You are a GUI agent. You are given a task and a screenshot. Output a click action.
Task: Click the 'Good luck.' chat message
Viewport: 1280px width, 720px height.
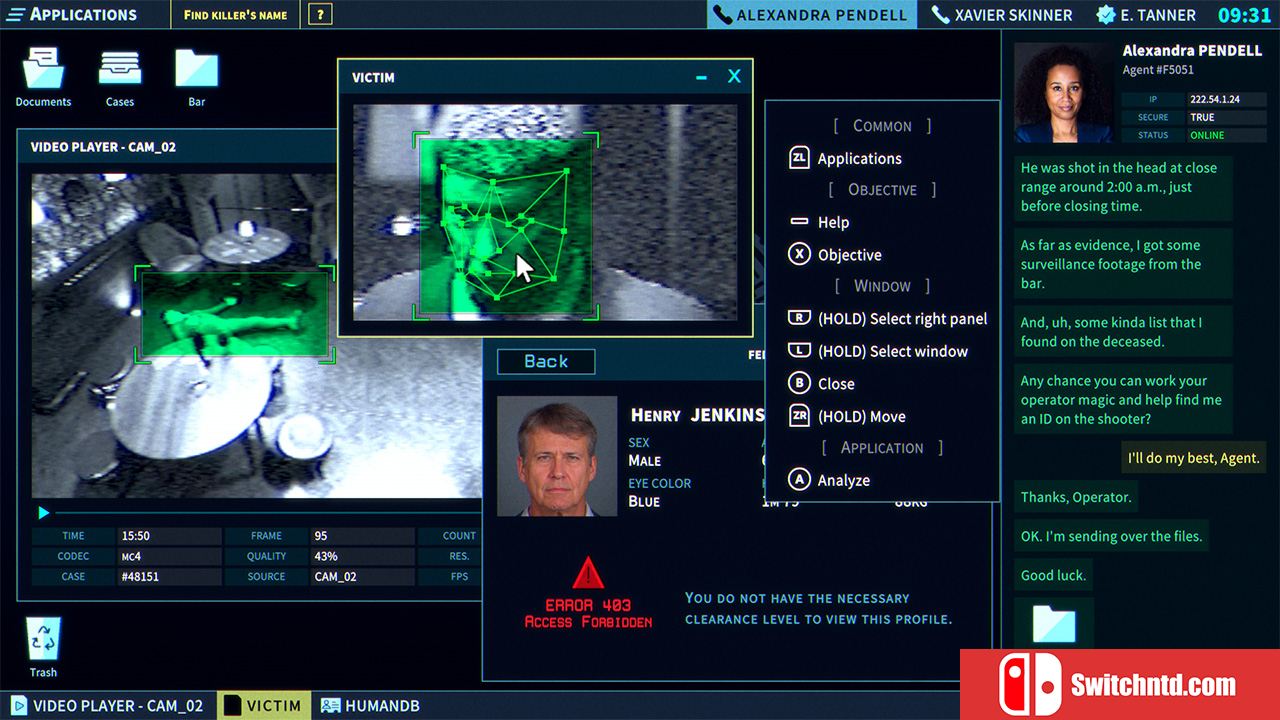pyautogui.click(x=1052, y=575)
